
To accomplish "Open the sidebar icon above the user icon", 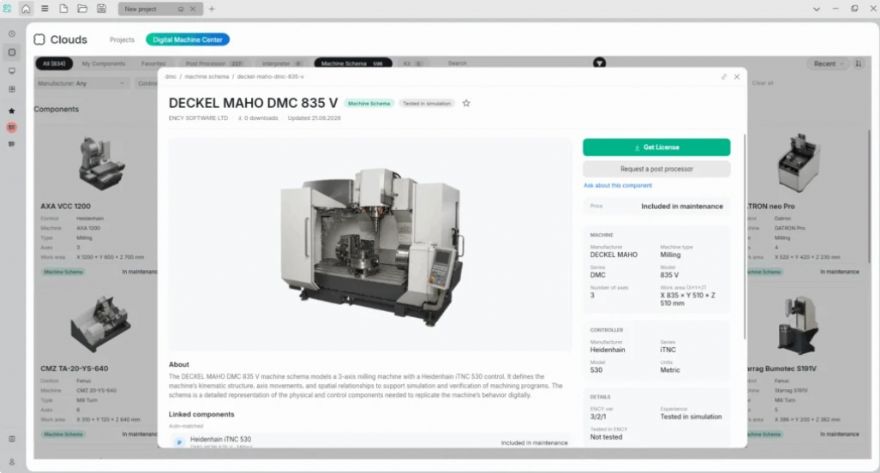I will point(12,439).
